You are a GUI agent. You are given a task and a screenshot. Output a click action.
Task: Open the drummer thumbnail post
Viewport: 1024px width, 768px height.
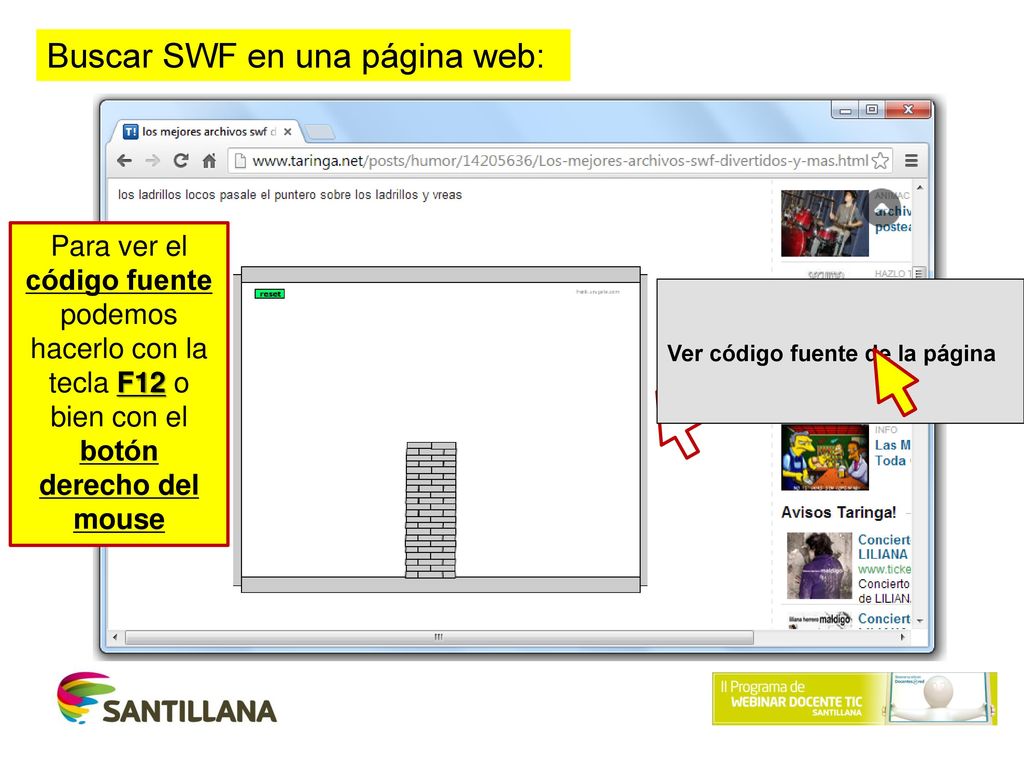click(x=825, y=223)
